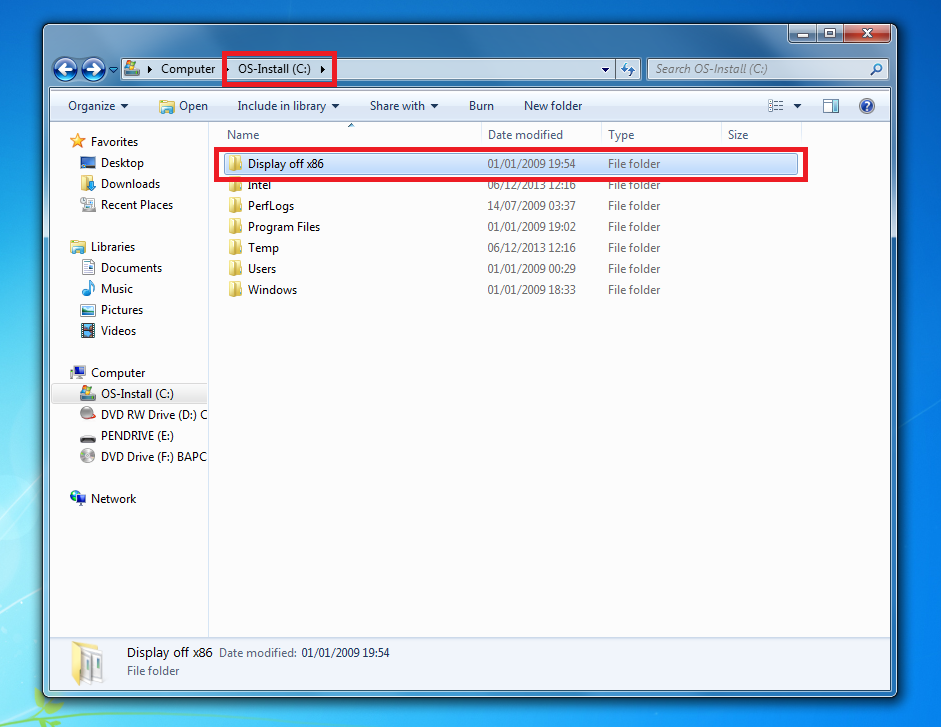Click the New folder button
The image size is (941, 727).
tap(552, 106)
